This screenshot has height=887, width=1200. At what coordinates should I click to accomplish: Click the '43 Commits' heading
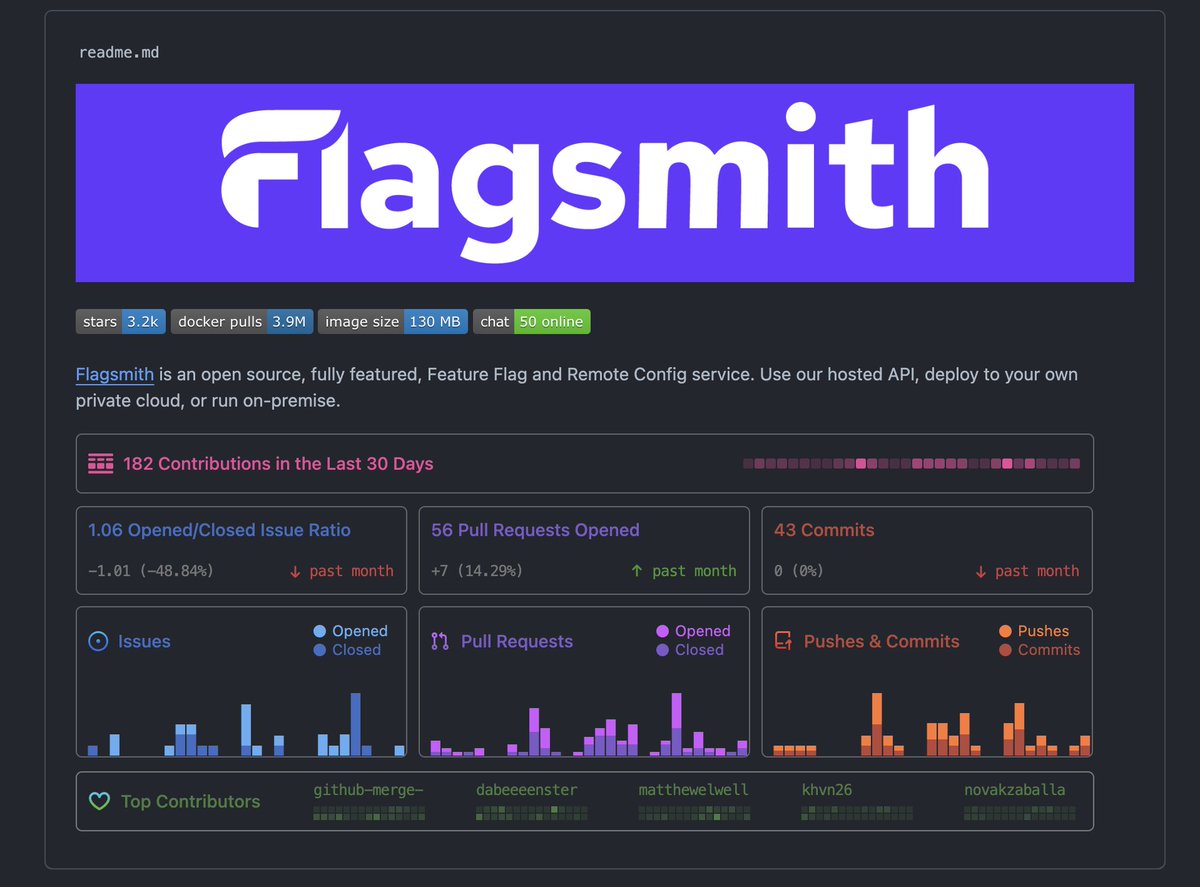coord(824,530)
